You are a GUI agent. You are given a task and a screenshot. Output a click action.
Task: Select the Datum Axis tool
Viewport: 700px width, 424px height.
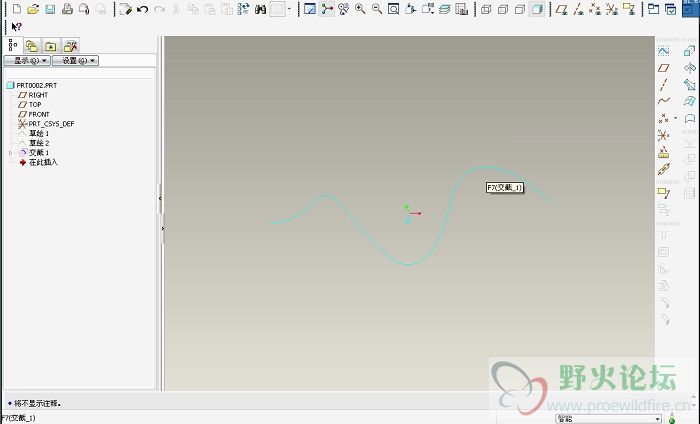pyautogui.click(x=664, y=85)
